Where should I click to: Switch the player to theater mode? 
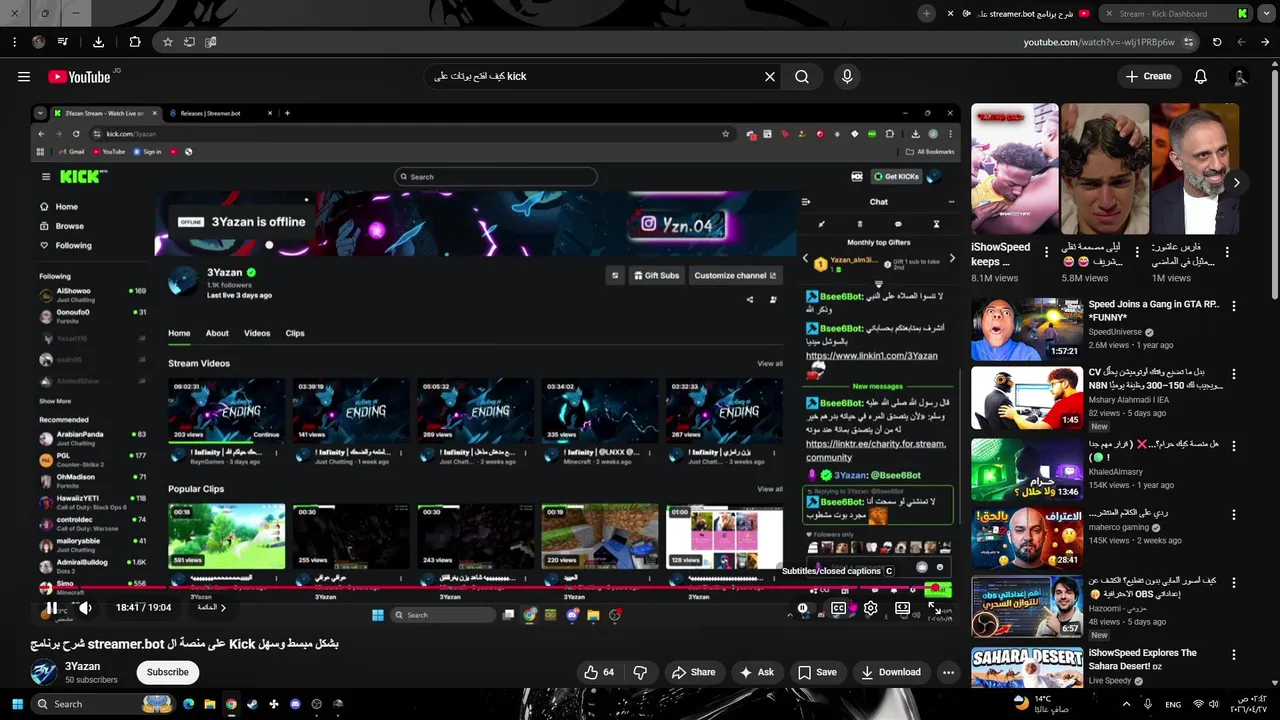tap(902, 608)
